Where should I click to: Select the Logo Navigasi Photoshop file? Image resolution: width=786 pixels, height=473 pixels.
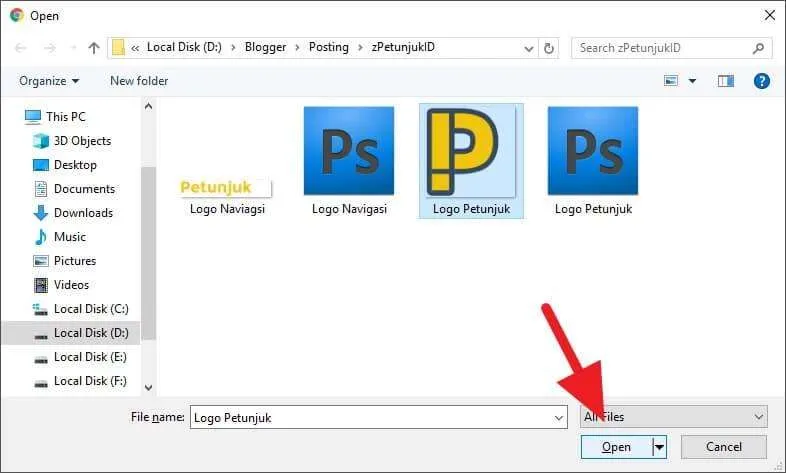[349, 161]
